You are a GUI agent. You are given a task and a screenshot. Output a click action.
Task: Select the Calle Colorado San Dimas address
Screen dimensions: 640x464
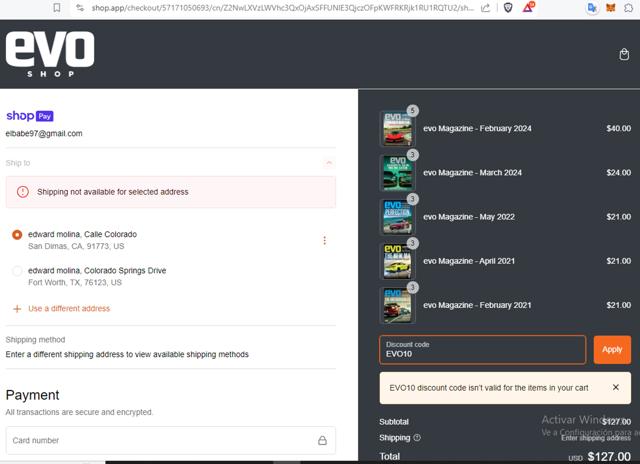[17, 235]
